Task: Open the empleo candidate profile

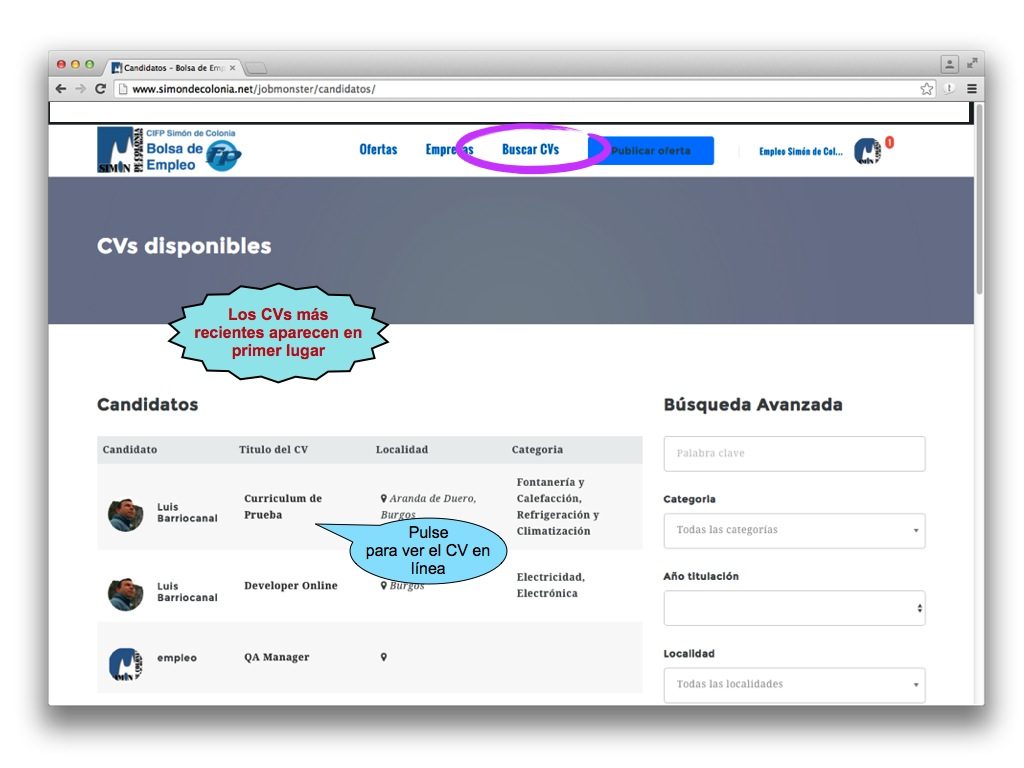Action: (176, 658)
